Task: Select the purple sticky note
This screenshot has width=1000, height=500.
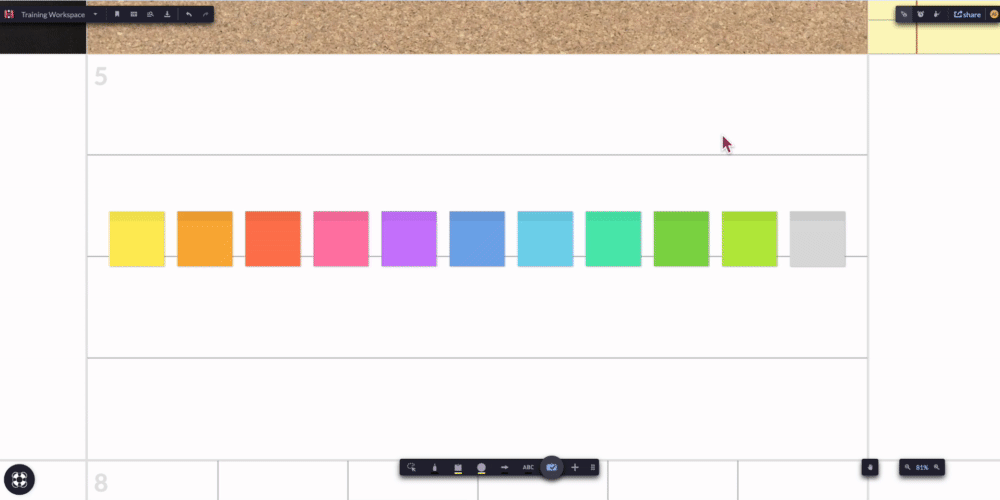Action: 409,239
